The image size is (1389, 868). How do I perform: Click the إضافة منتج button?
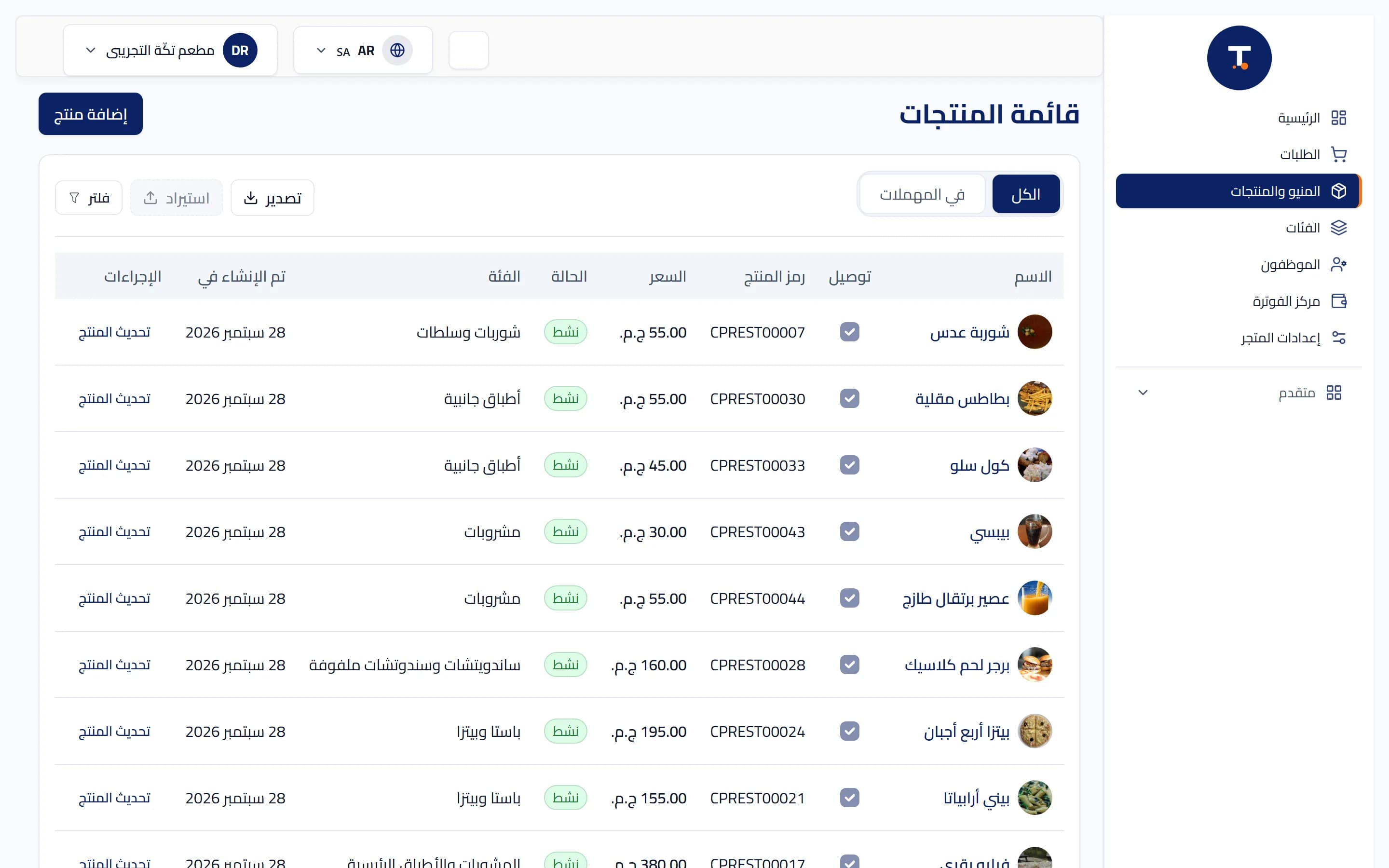91,114
